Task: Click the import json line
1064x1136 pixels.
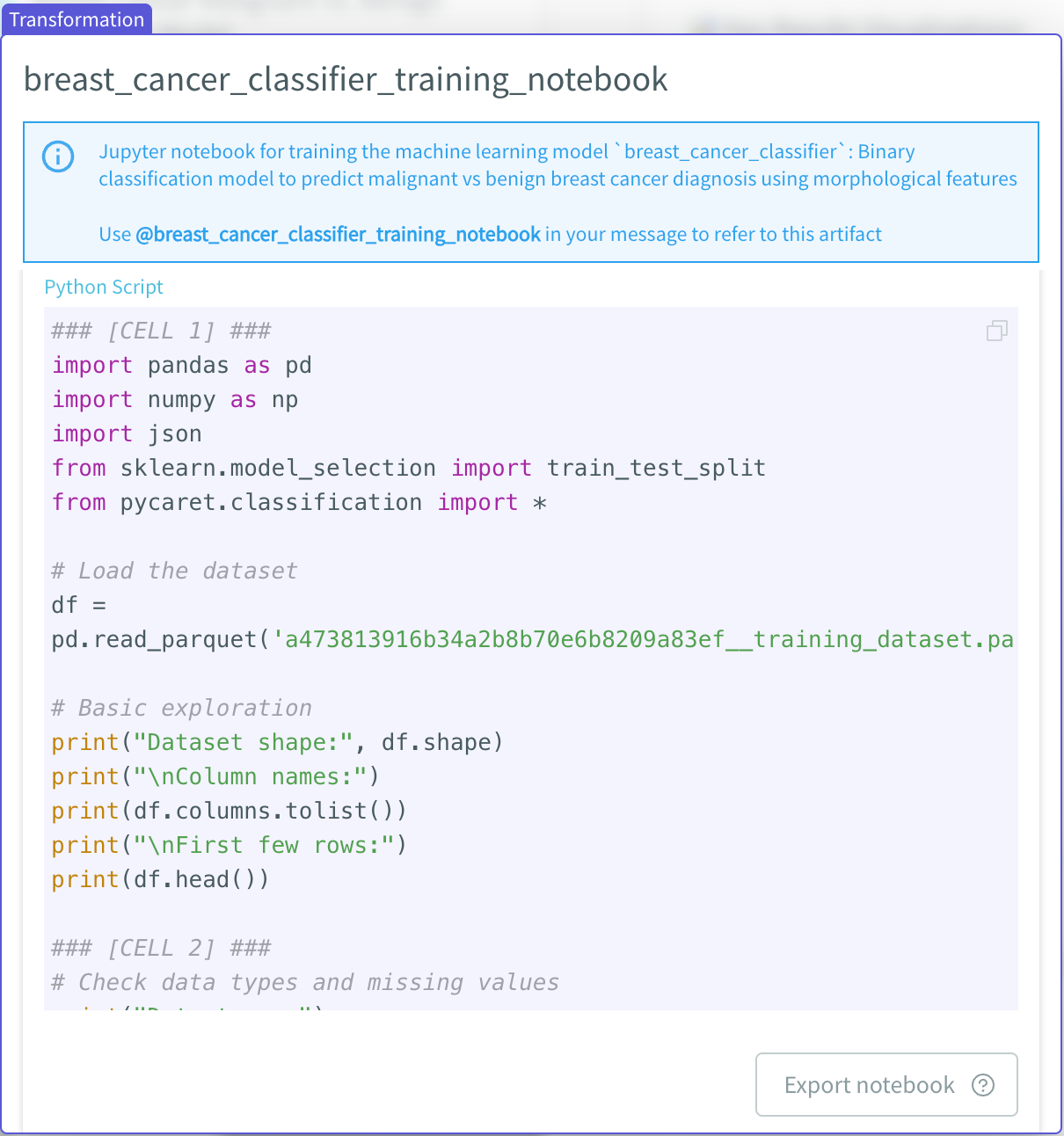Action: 127,433
